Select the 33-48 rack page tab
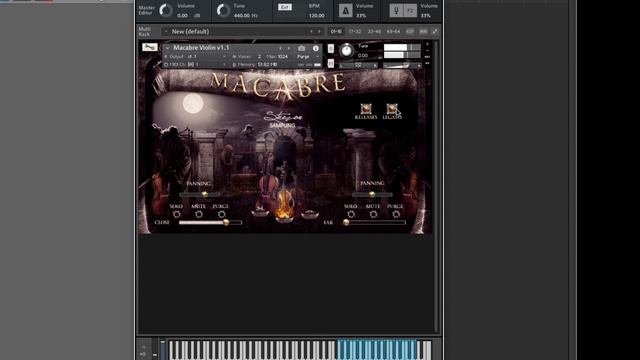Image resolution: width=640 pixels, height=360 pixels. [374, 31]
